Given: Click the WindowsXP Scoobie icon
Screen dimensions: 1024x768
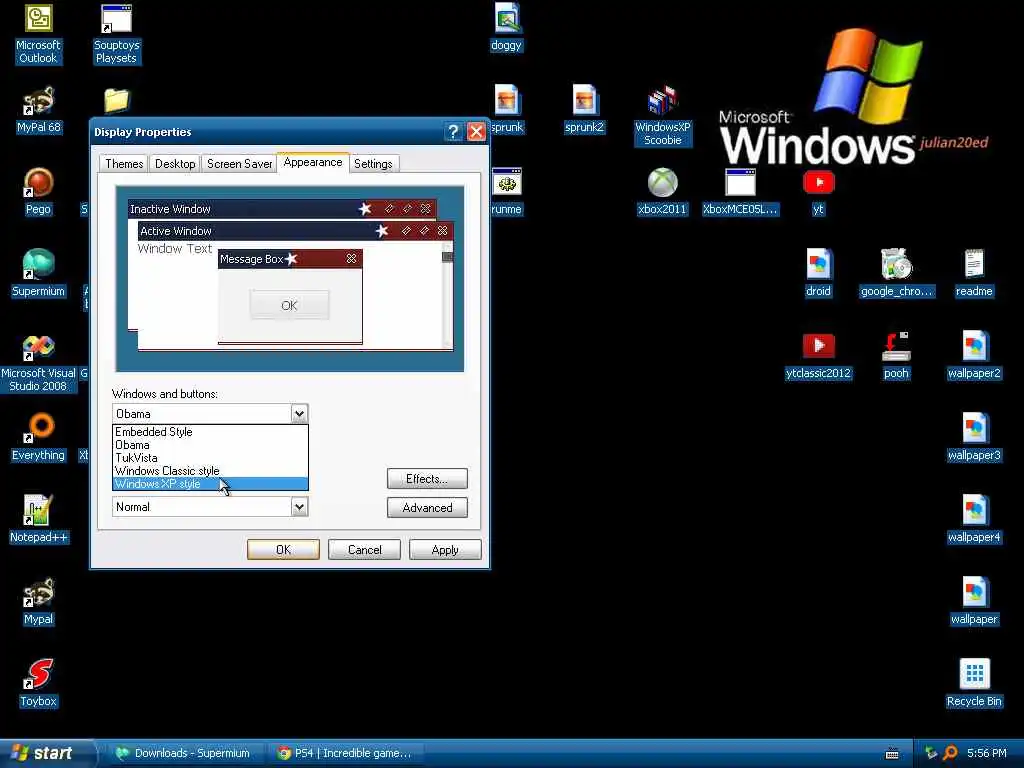Looking at the screenshot, I should [662, 116].
